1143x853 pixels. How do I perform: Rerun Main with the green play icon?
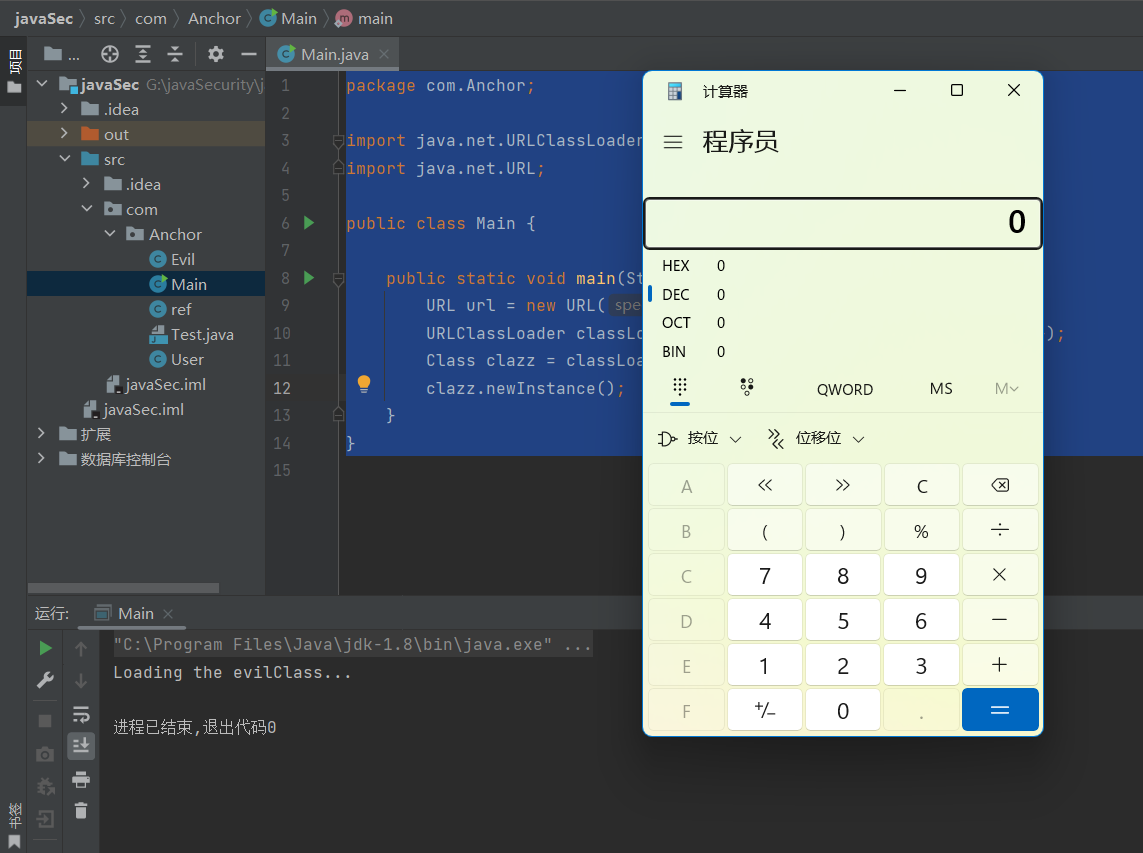[45, 648]
